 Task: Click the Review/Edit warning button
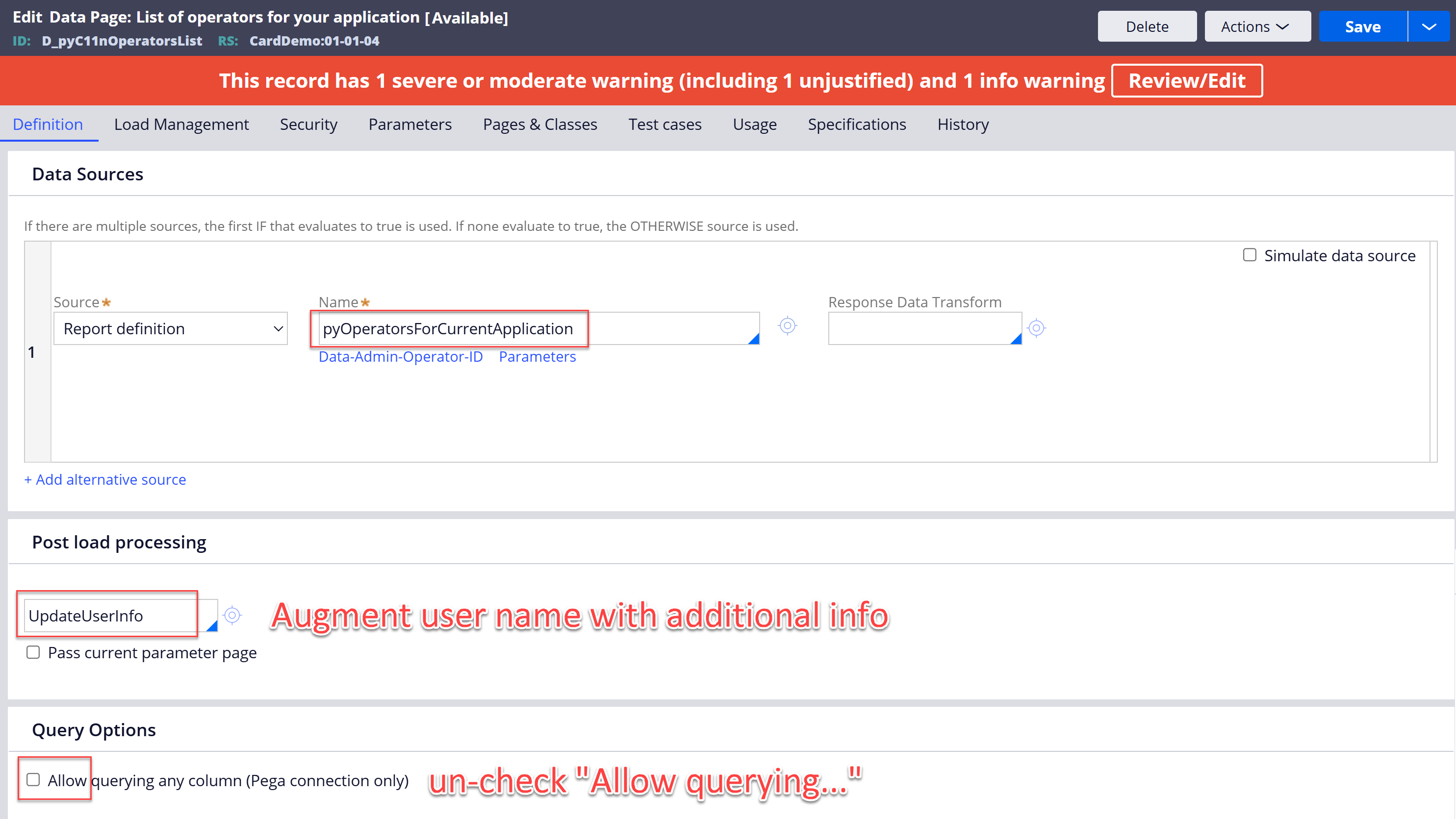(1186, 81)
